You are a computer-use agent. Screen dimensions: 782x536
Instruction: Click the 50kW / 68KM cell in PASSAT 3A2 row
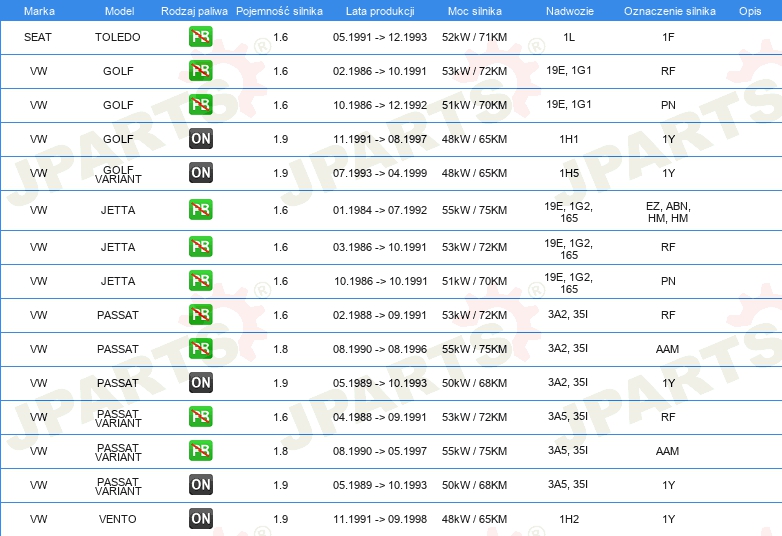click(x=474, y=383)
